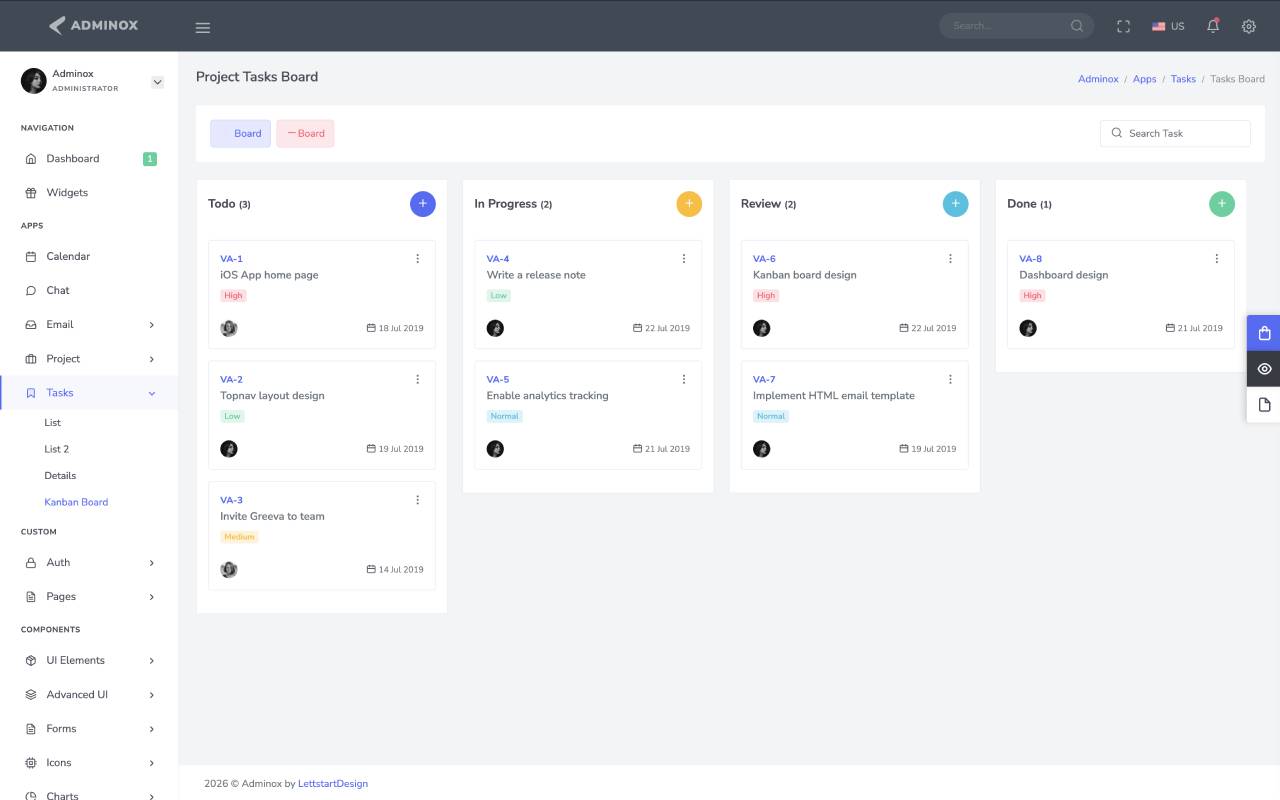Open Widgets in sidebar
1280x800 pixels.
click(x=89, y=193)
